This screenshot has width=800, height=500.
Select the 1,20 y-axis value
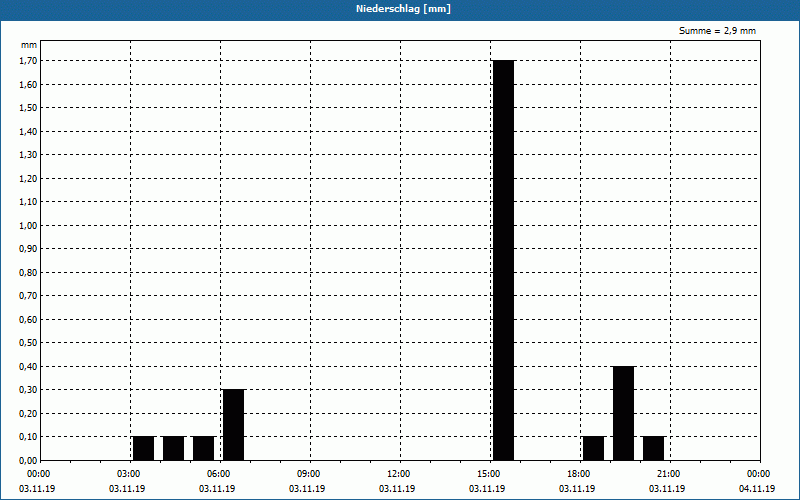[28, 178]
